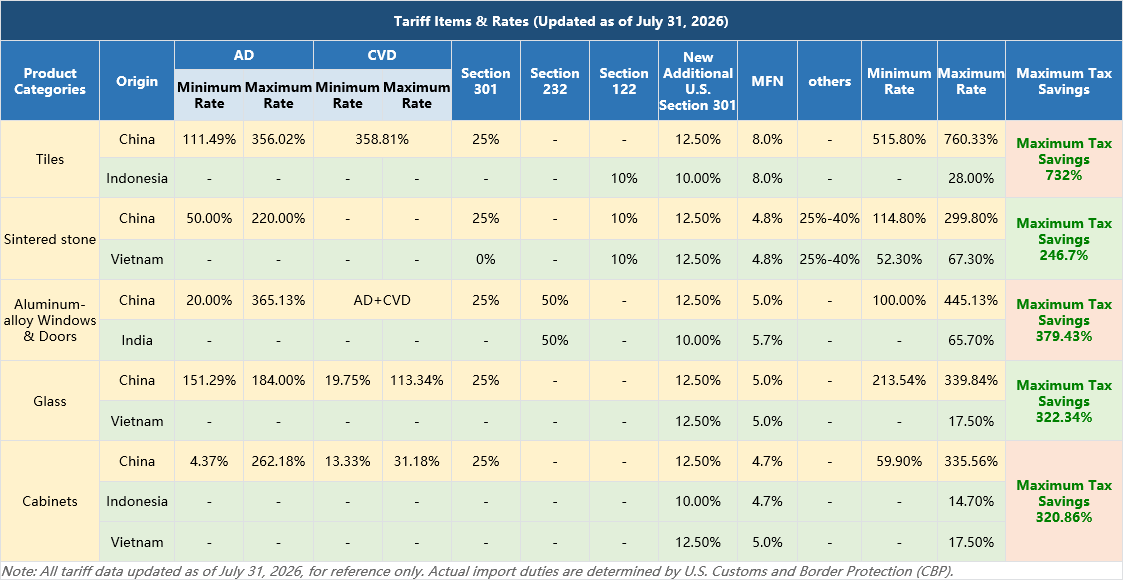Screen dimensions: 1124x580
Task: Select the 5.7% MFN cell for India
Action: tap(767, 340)
